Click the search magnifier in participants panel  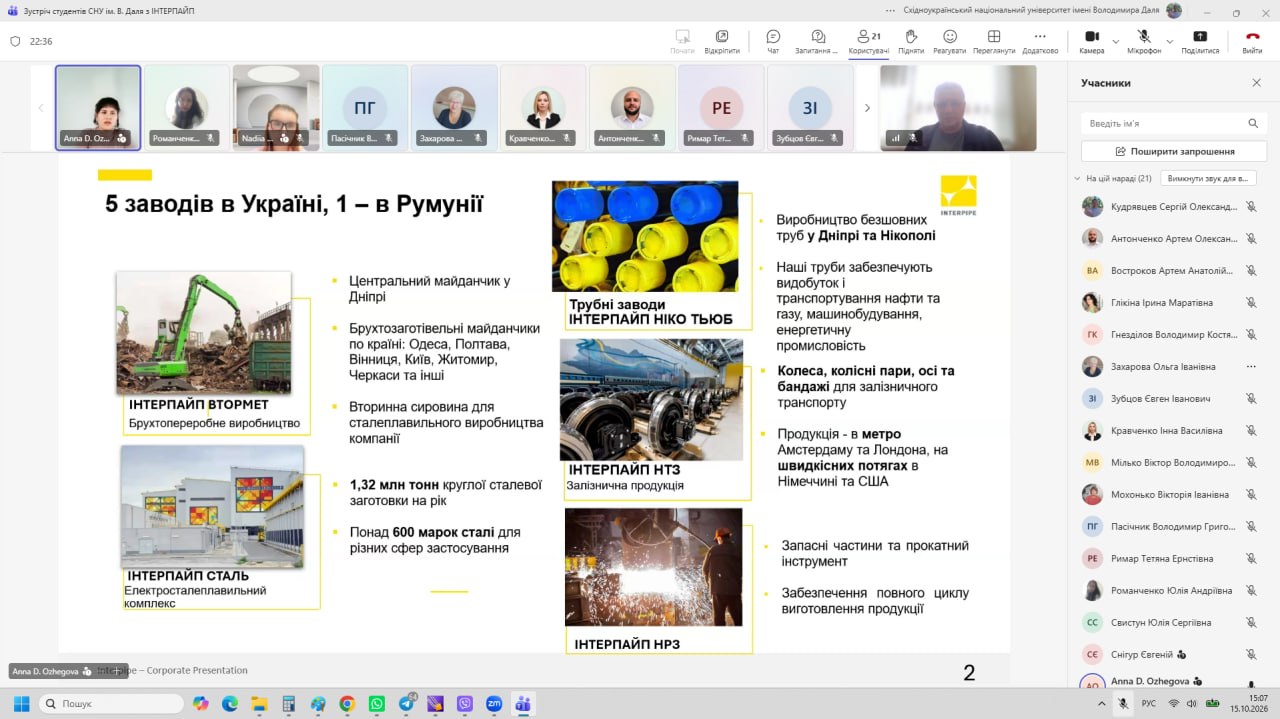point(1253,123)
